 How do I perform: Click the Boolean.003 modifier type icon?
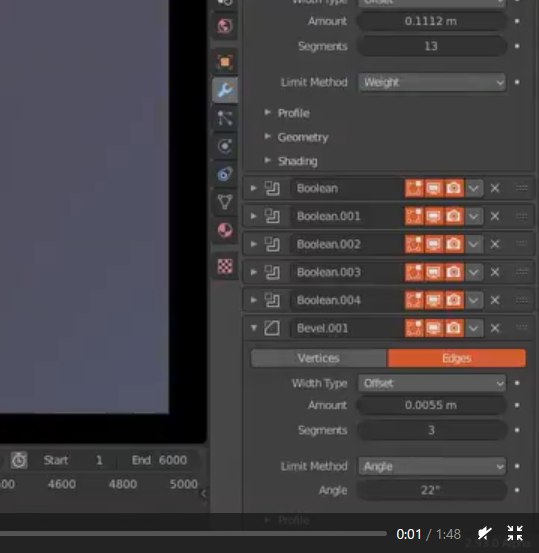(272, 272)
